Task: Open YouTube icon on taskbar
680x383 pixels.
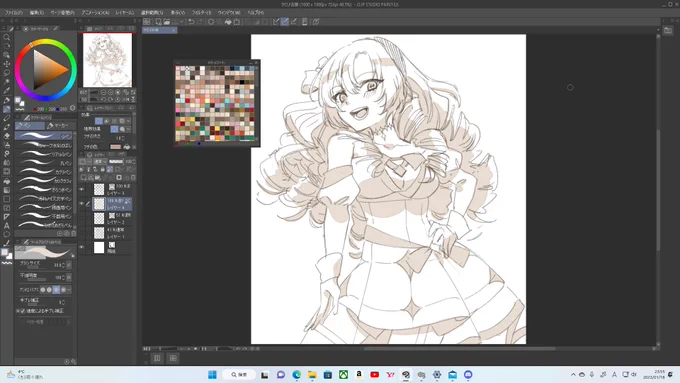Action: tap(375, 374)
